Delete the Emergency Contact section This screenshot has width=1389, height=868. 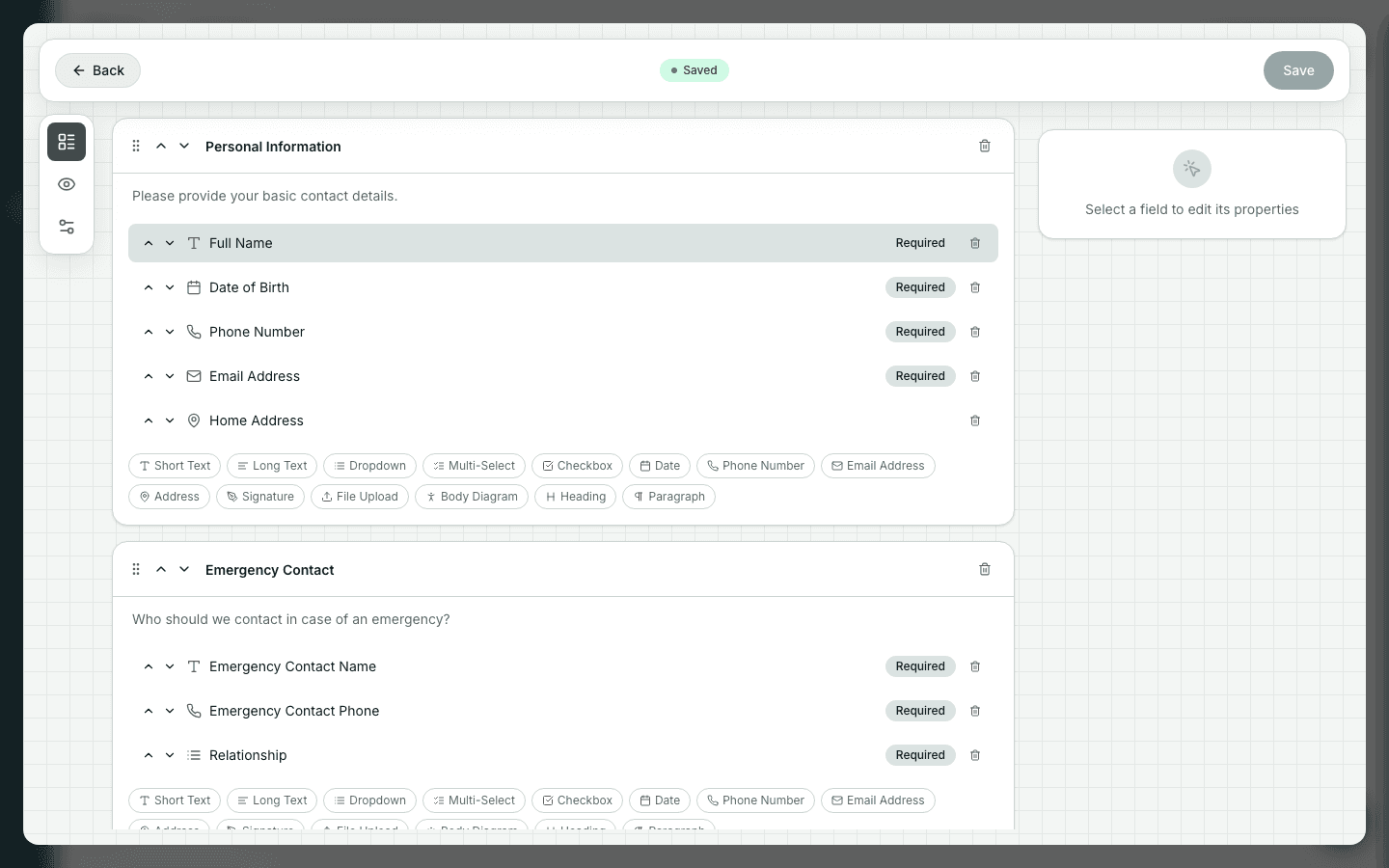click(x=985, y=569)
